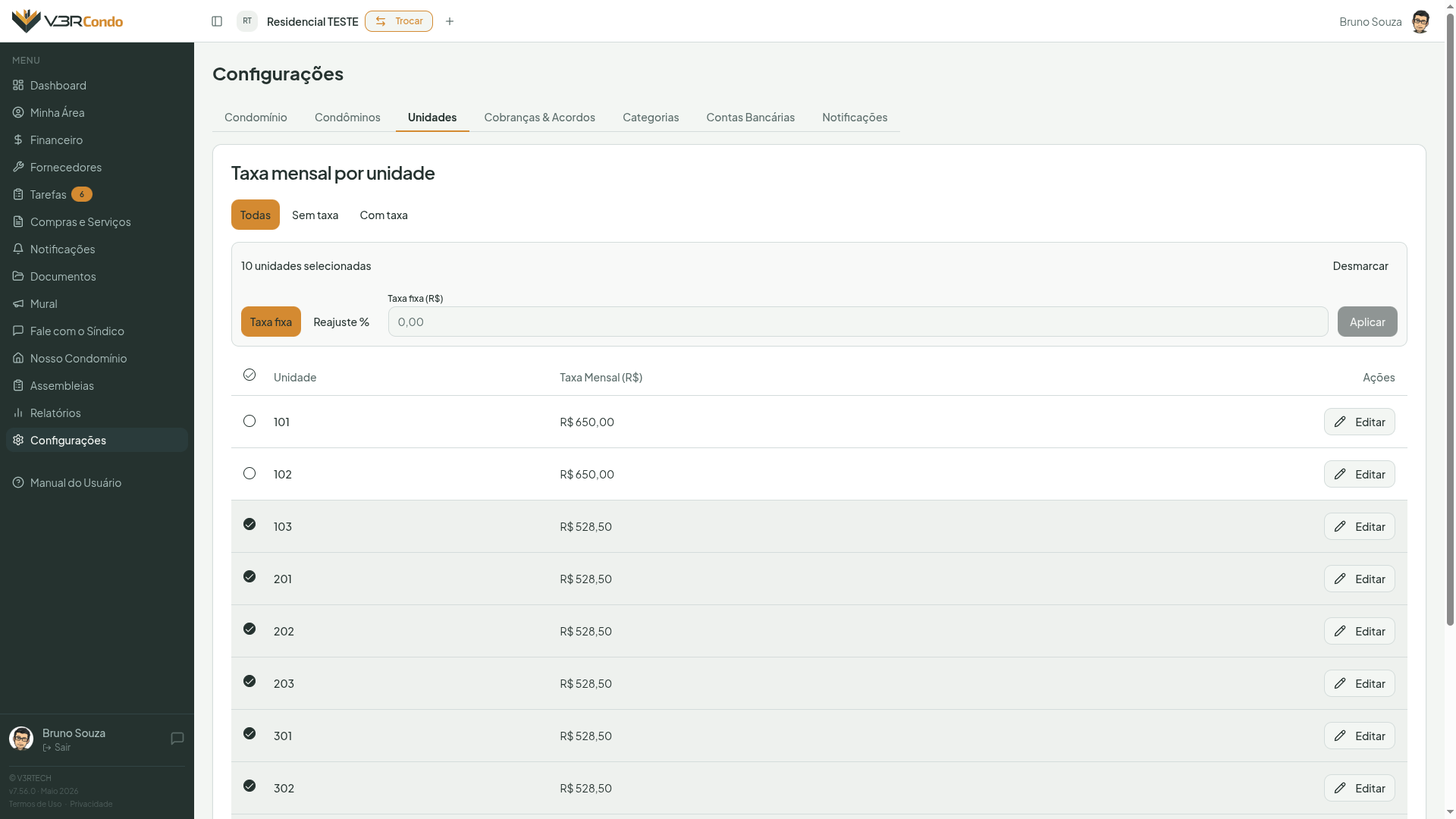
Task: Open Bruno Souza avatar in top bar
Action: click(x=1420, y=21)
